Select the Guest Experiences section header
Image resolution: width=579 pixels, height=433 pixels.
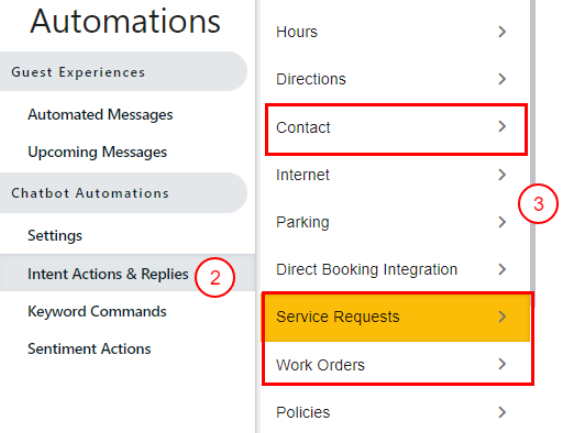tap(123, 72)
